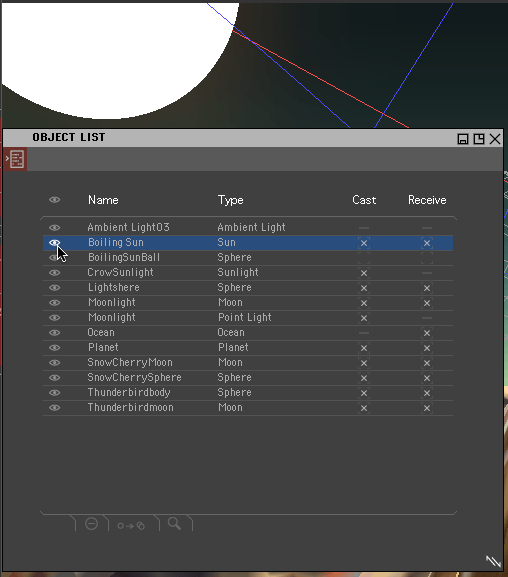
Task: Toggle all visibility via header eye icon
Action: pos(54,200)
